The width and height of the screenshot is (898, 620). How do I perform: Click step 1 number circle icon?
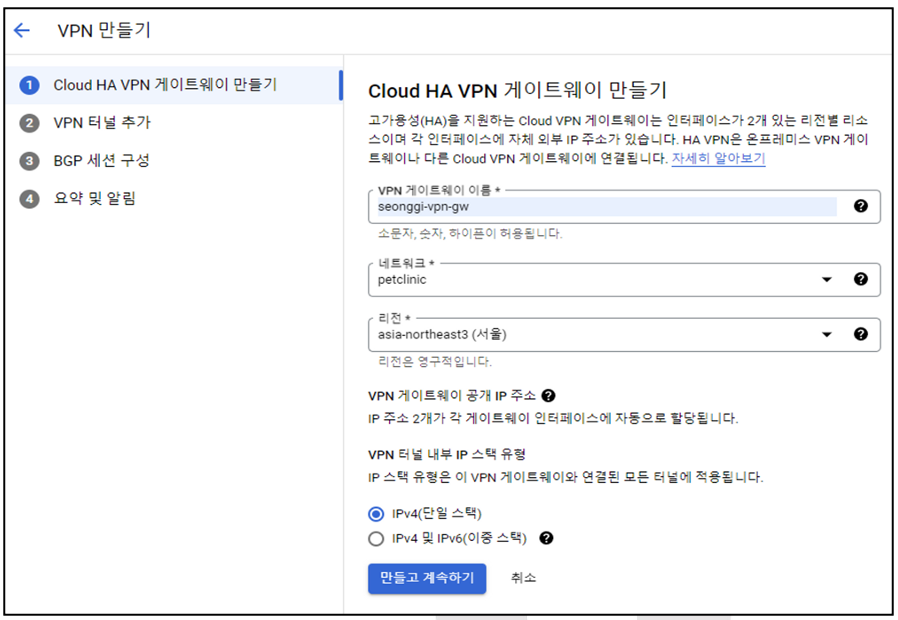tap(29, 85)
